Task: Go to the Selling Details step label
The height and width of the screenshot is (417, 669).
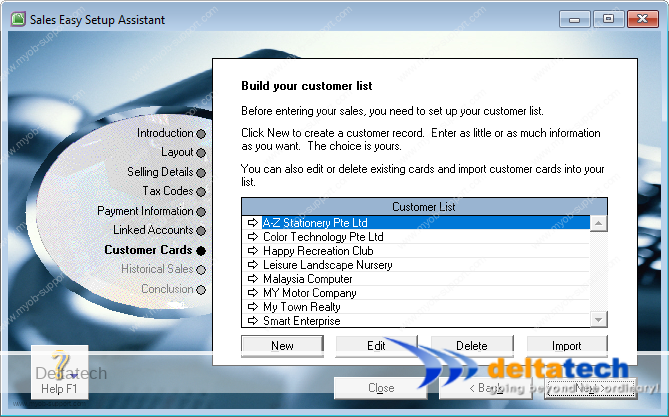Action: pos(160,172)
